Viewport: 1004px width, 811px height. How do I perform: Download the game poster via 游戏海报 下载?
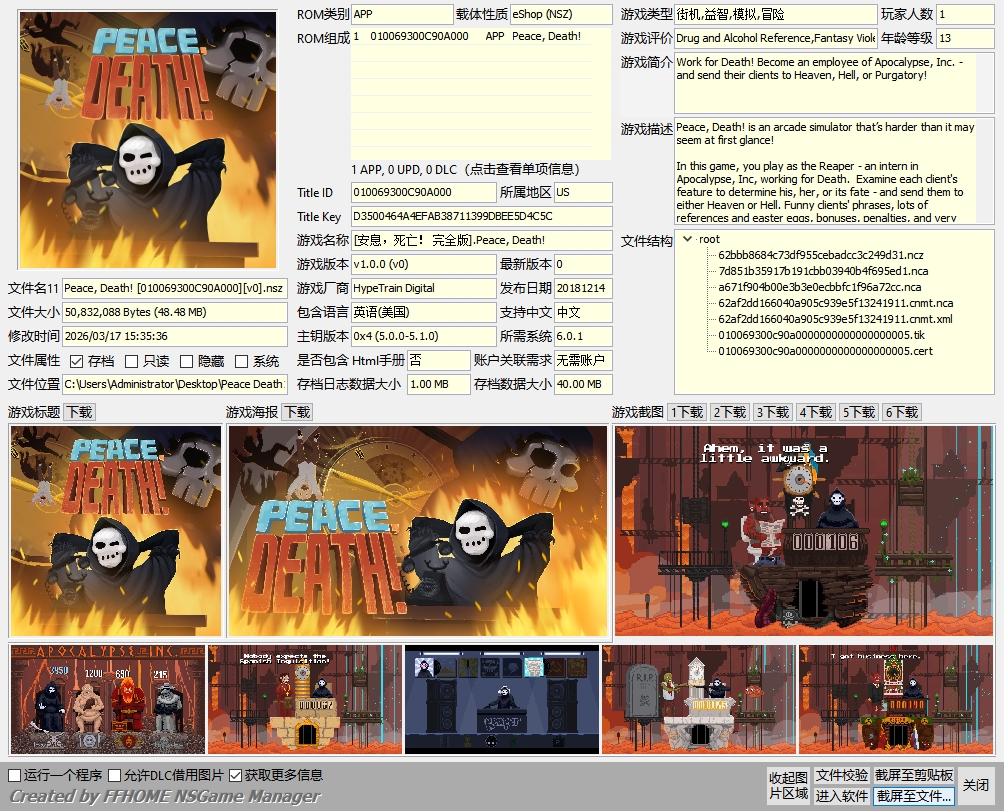[297, 412]
